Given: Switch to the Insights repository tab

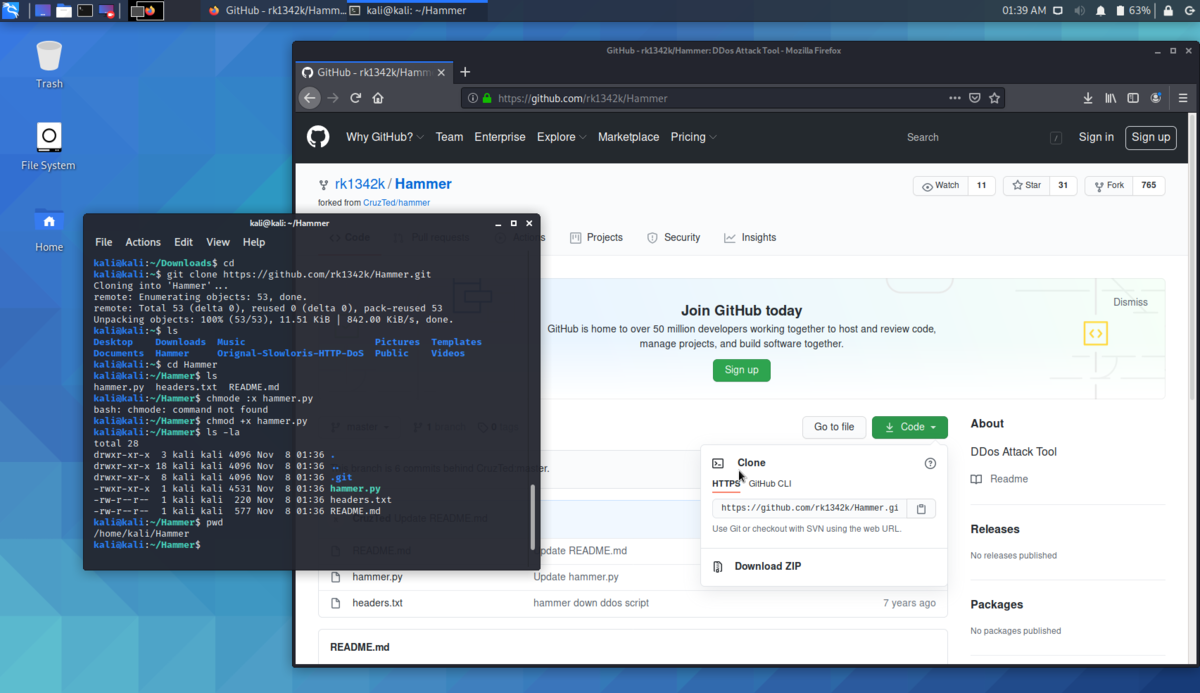Looking at the screenshot, I should pyautogui.click(x=750, y=237).
